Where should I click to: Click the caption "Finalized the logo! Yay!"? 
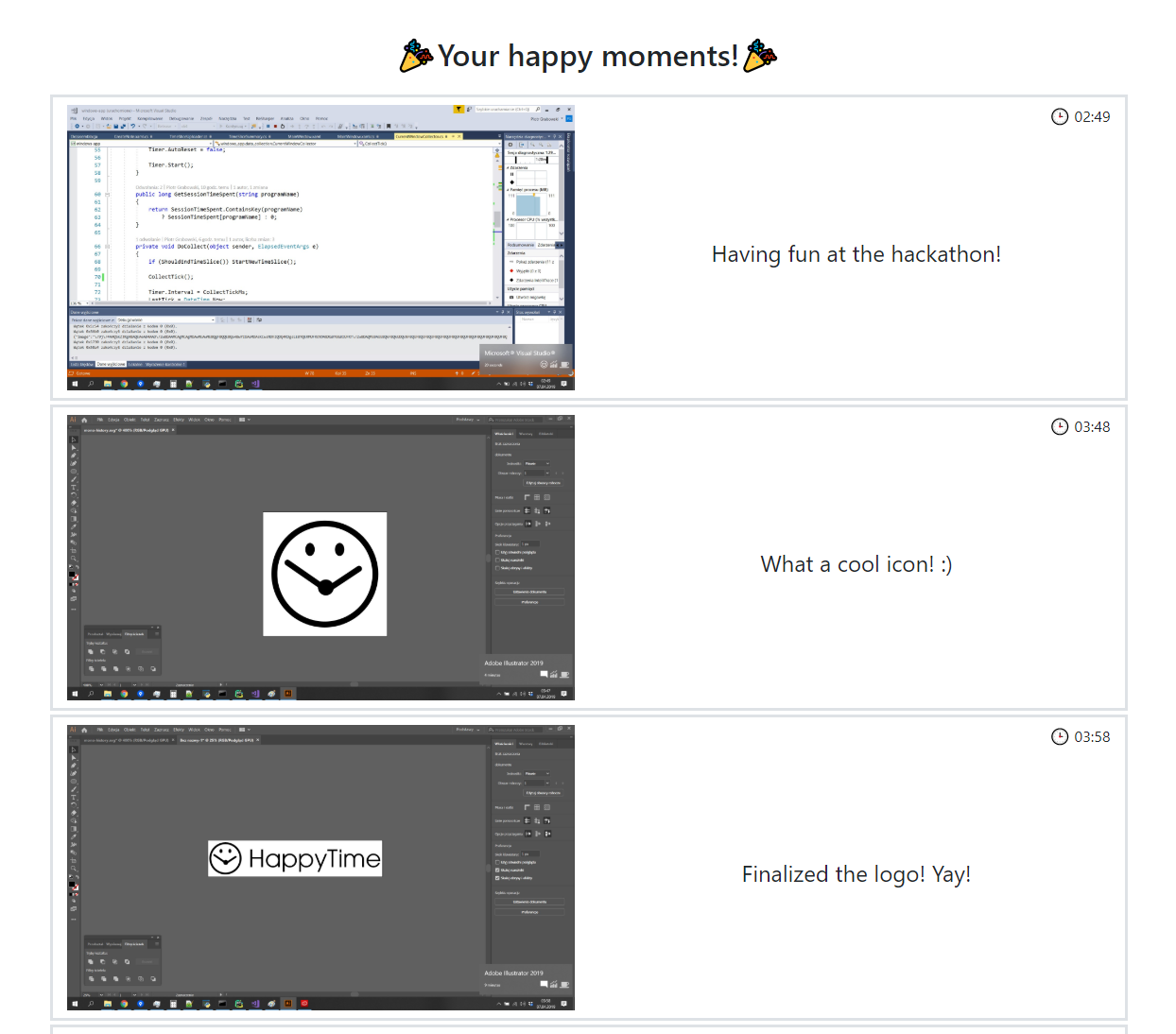point(856,874)
